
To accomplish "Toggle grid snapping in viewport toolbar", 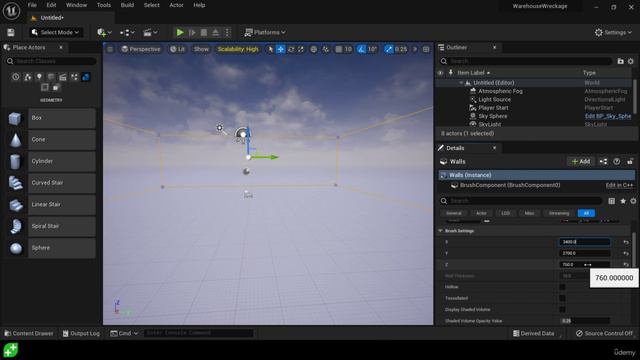I will coord(338,49).
